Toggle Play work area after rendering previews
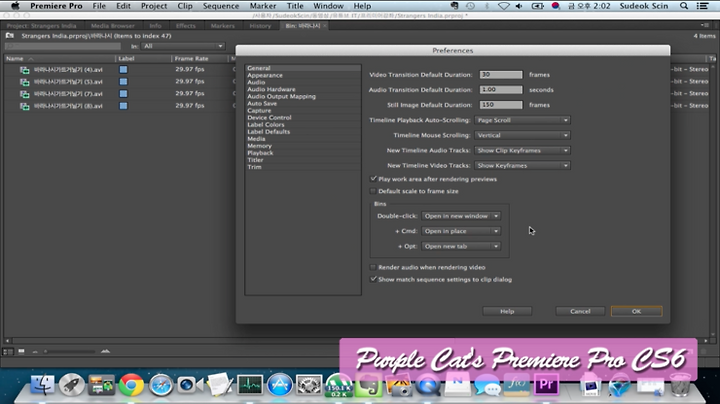The height and width of the screenshot is (404, 720). tap(373, 179)
